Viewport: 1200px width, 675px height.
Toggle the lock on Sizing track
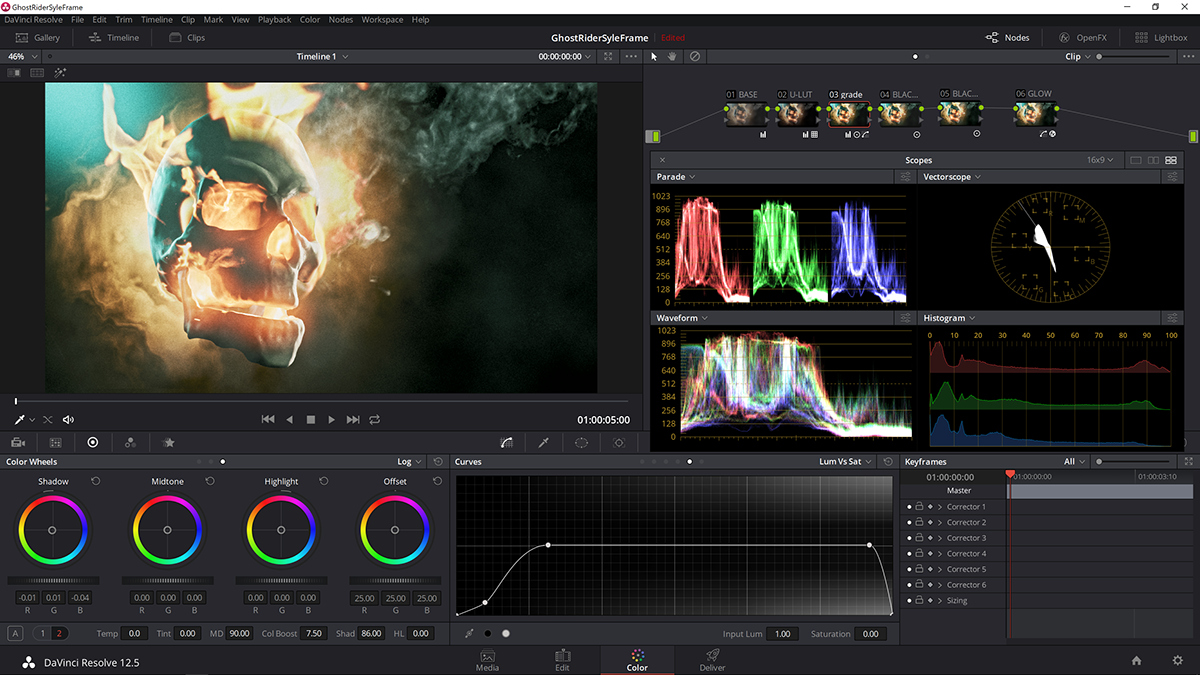click(919, 600)
